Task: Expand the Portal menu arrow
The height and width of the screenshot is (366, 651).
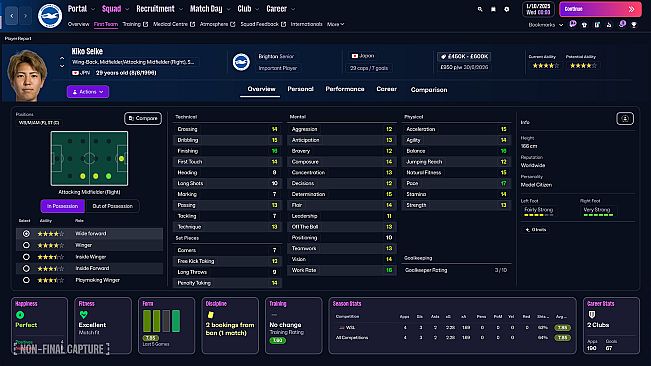Action: 93,9
